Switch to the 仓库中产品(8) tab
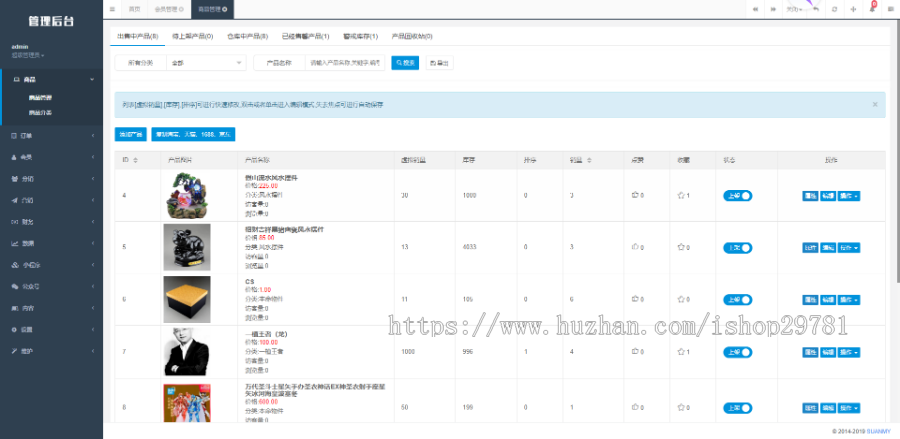 click(x=247, y=36)
